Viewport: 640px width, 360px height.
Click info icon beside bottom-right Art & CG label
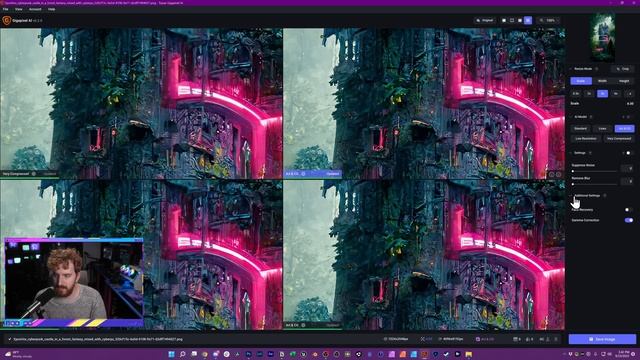(x=303, y=325)
